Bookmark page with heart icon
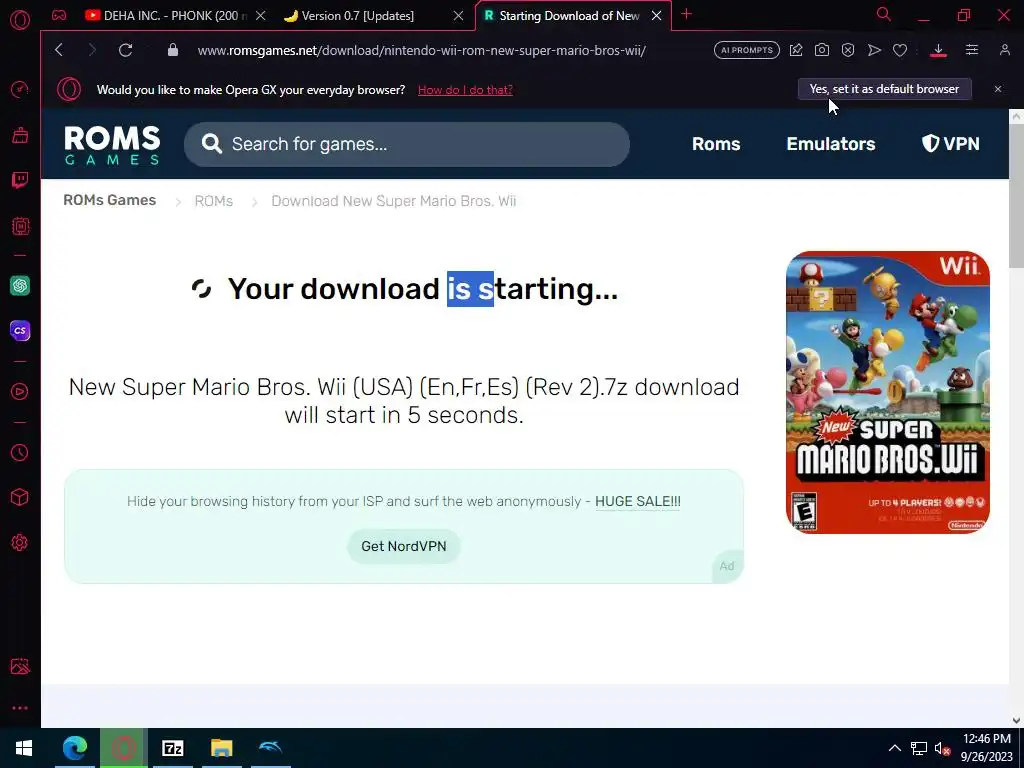The width and height of the screenshot is (1024, 768). click(900, 50)
